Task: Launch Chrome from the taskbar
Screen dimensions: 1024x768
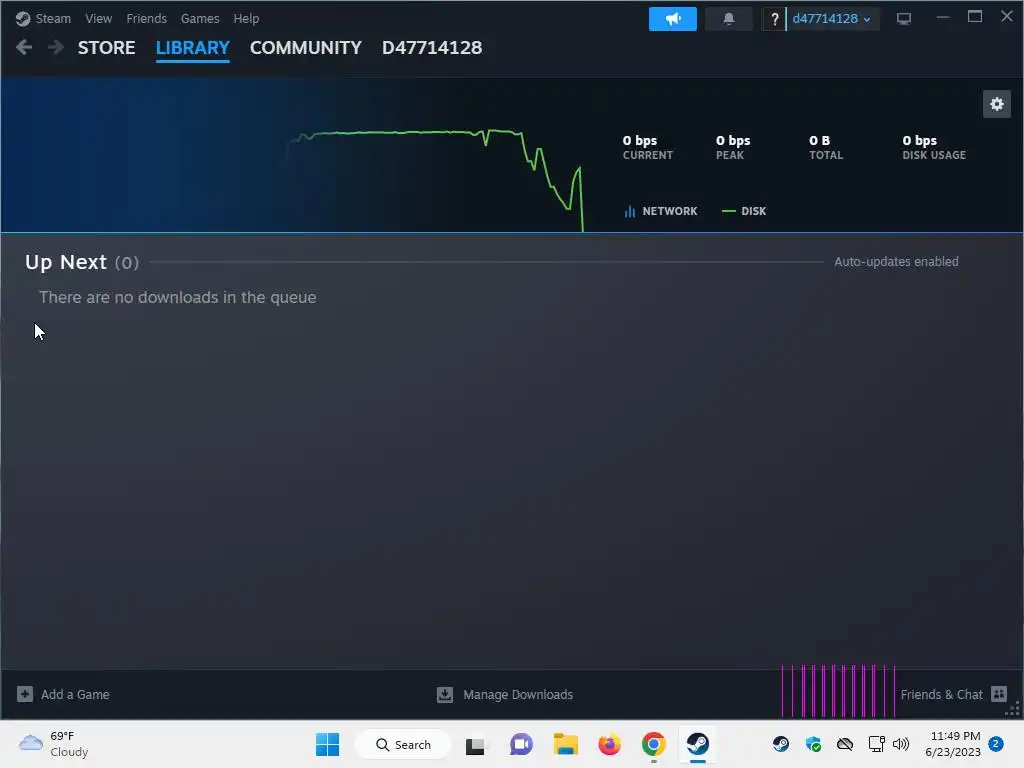Action: click(654, 744)
